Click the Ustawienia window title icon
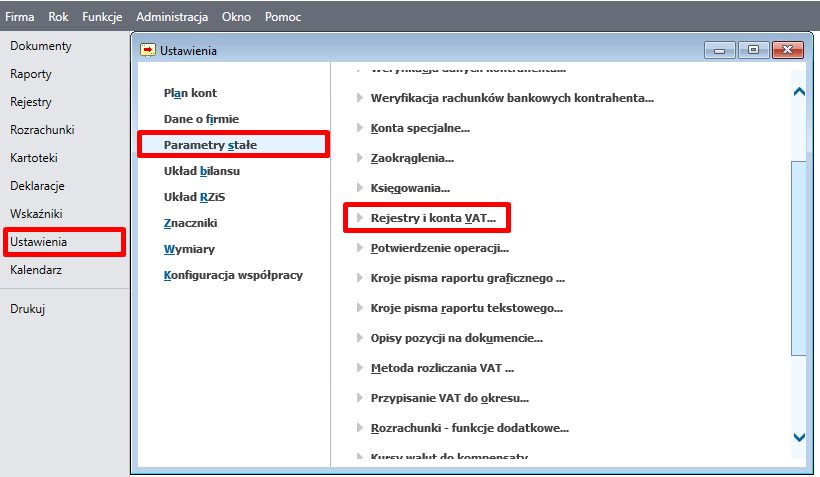820x477 pixels. [148, 50]
